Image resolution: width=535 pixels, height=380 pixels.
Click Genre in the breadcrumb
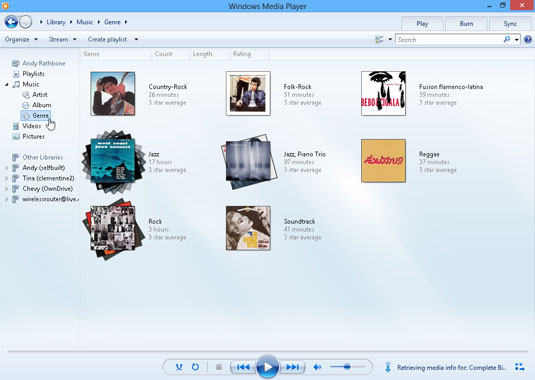[x=112, y=22]
